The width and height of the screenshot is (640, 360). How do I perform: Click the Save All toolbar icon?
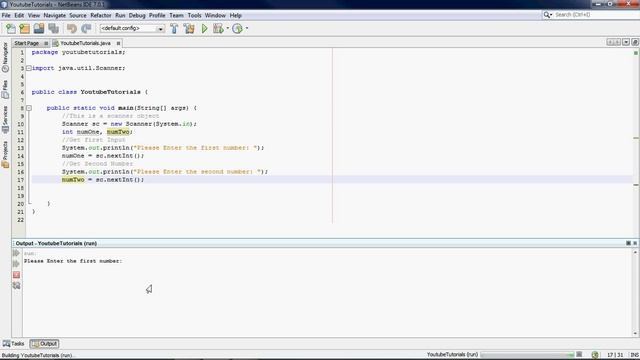click(x=53, y=29)
